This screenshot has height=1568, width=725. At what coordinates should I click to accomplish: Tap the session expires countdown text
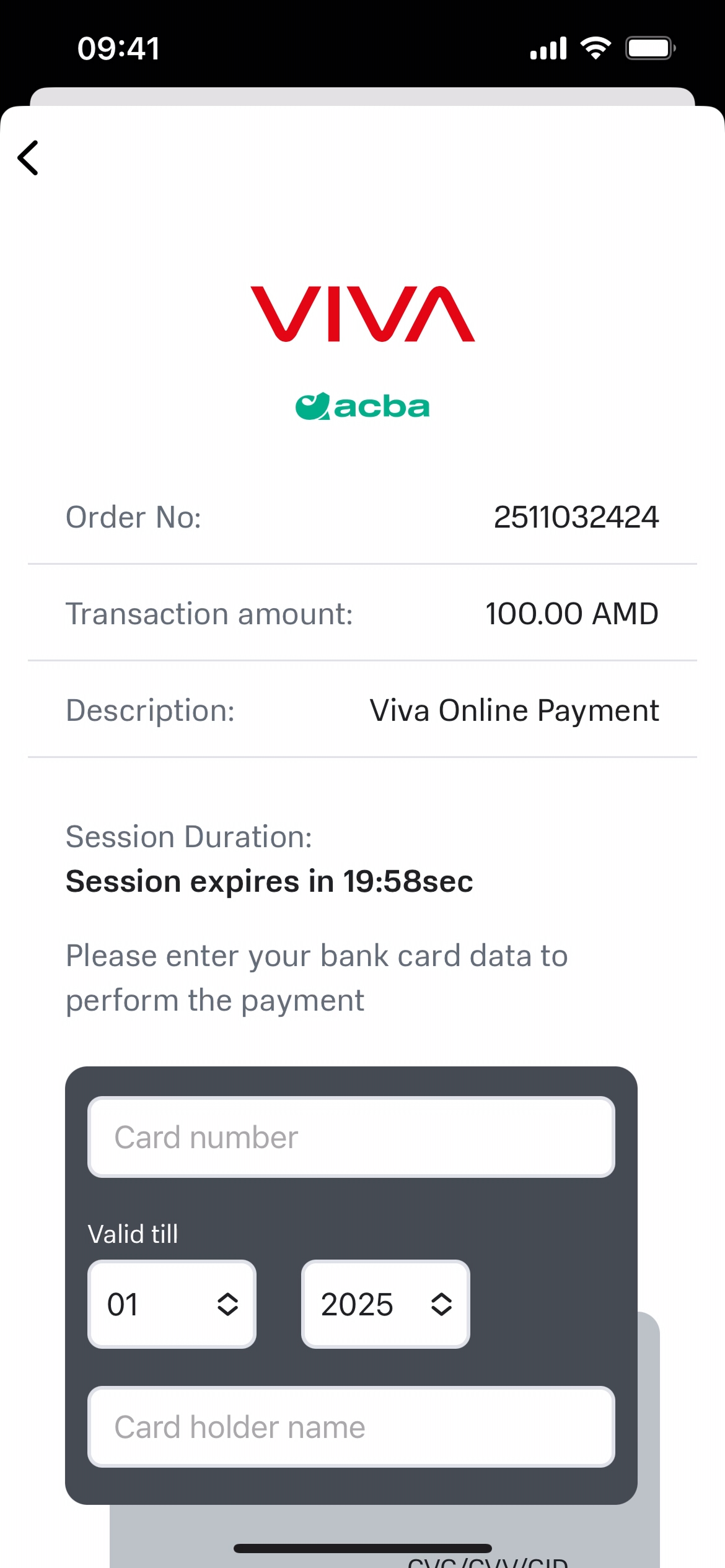point(270,881)
